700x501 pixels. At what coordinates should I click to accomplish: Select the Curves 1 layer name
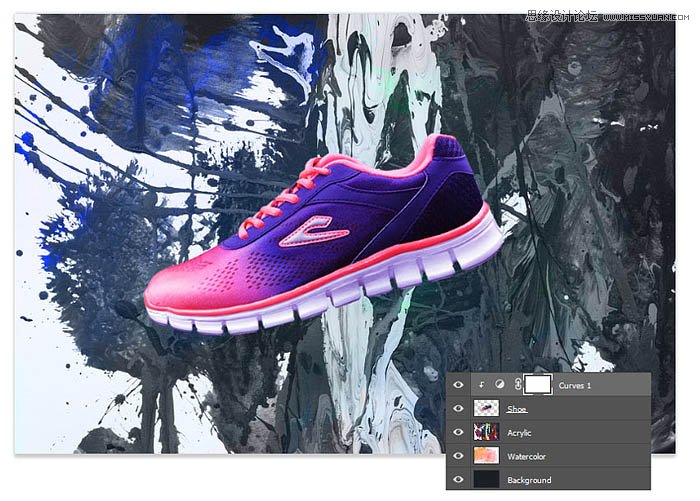pyautogui.click(x=577, y=385)
